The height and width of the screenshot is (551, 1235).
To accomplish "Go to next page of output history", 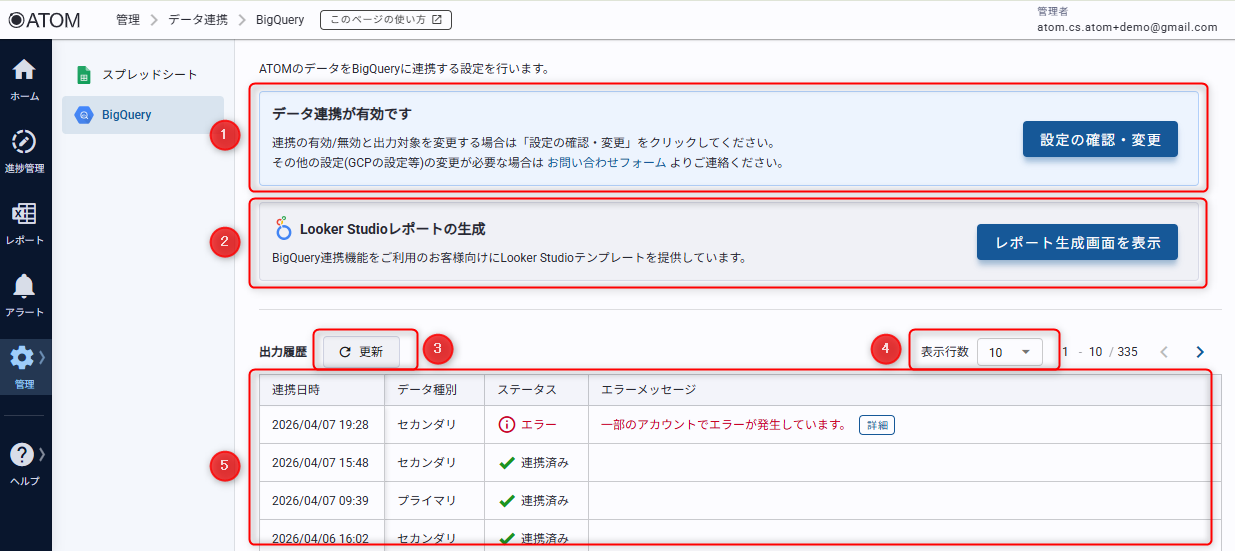I will point(1200,352).
